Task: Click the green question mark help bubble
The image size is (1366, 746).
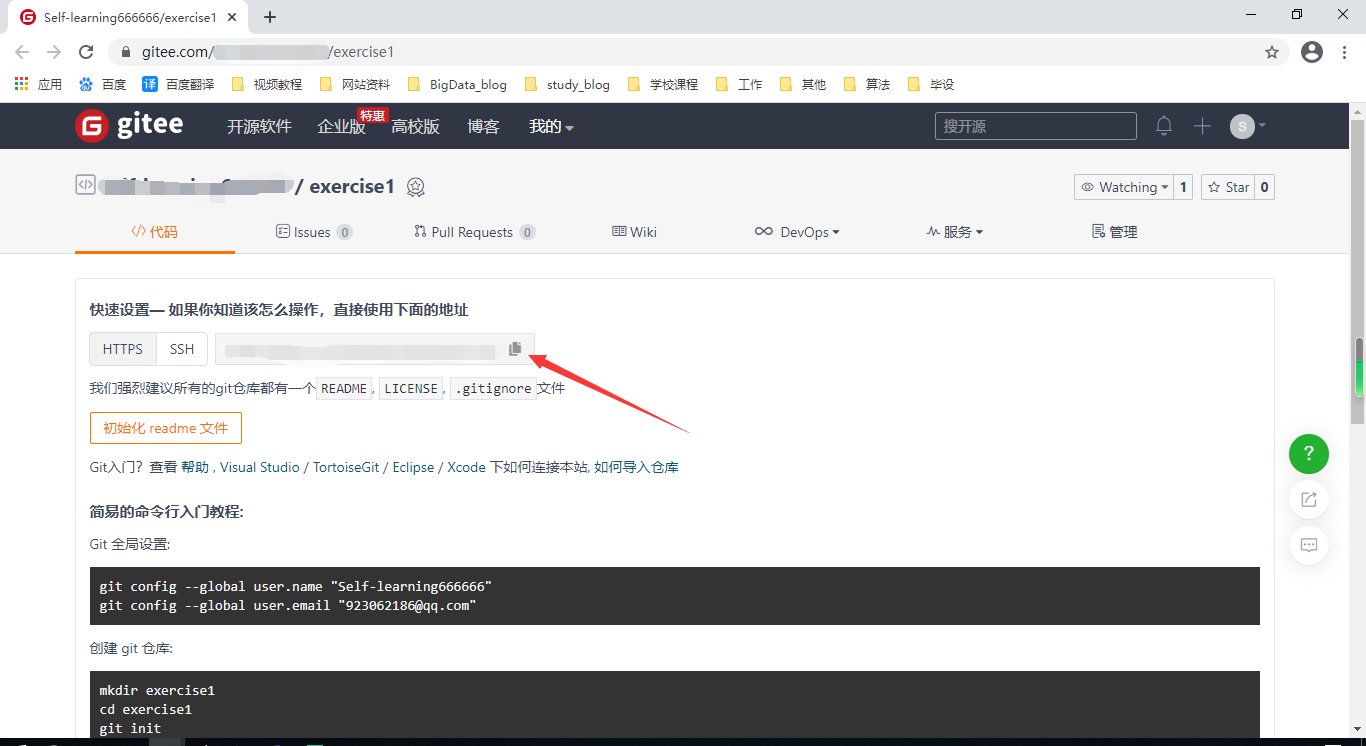Action: click(x=1309, y=454)
